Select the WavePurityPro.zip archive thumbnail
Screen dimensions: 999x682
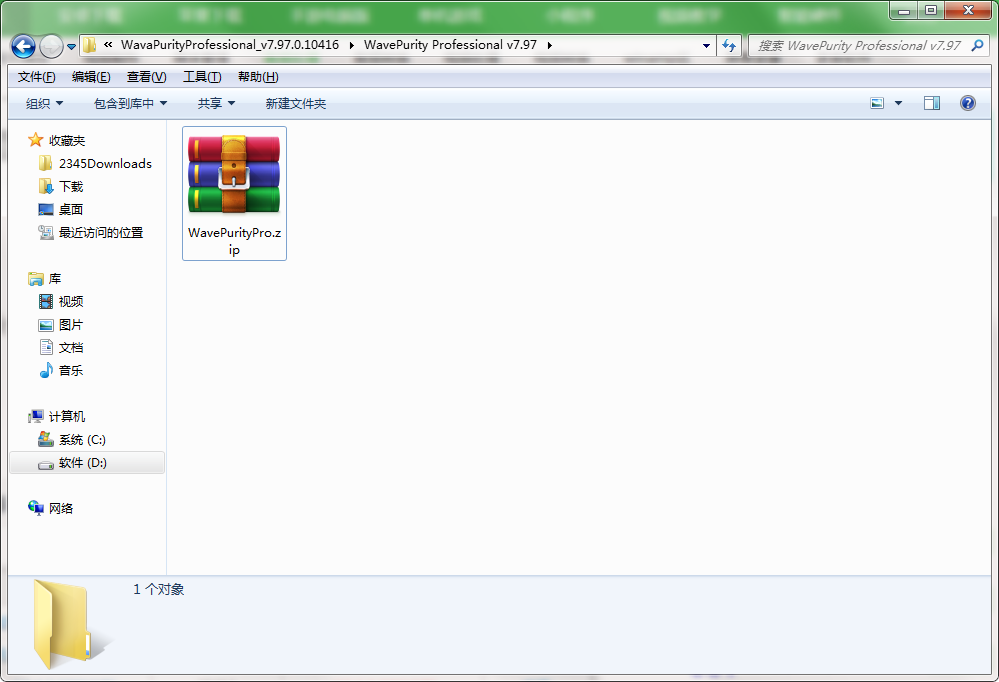click(x=234, y=175)
